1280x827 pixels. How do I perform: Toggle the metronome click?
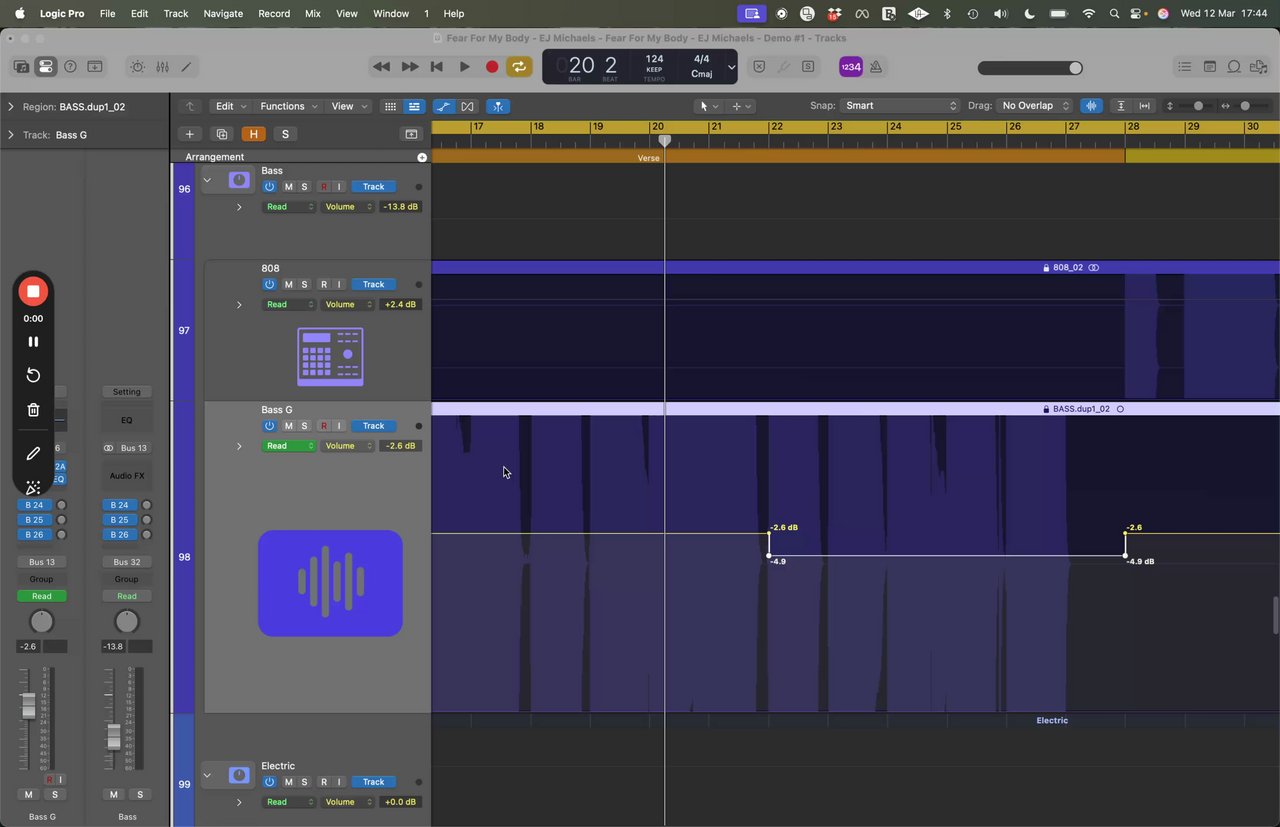876,67
